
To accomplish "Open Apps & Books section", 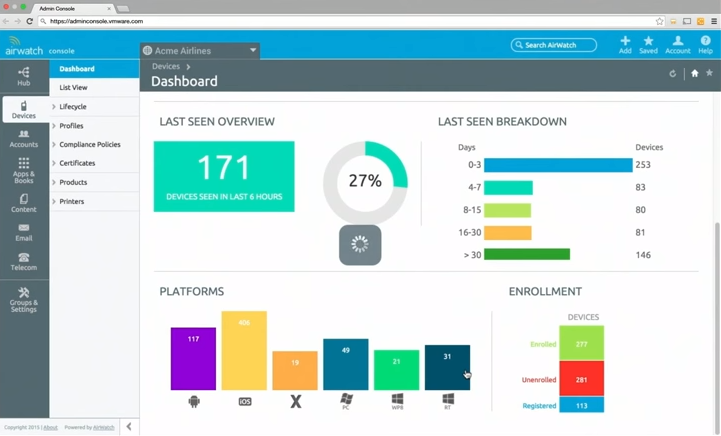I will point(23,171).
